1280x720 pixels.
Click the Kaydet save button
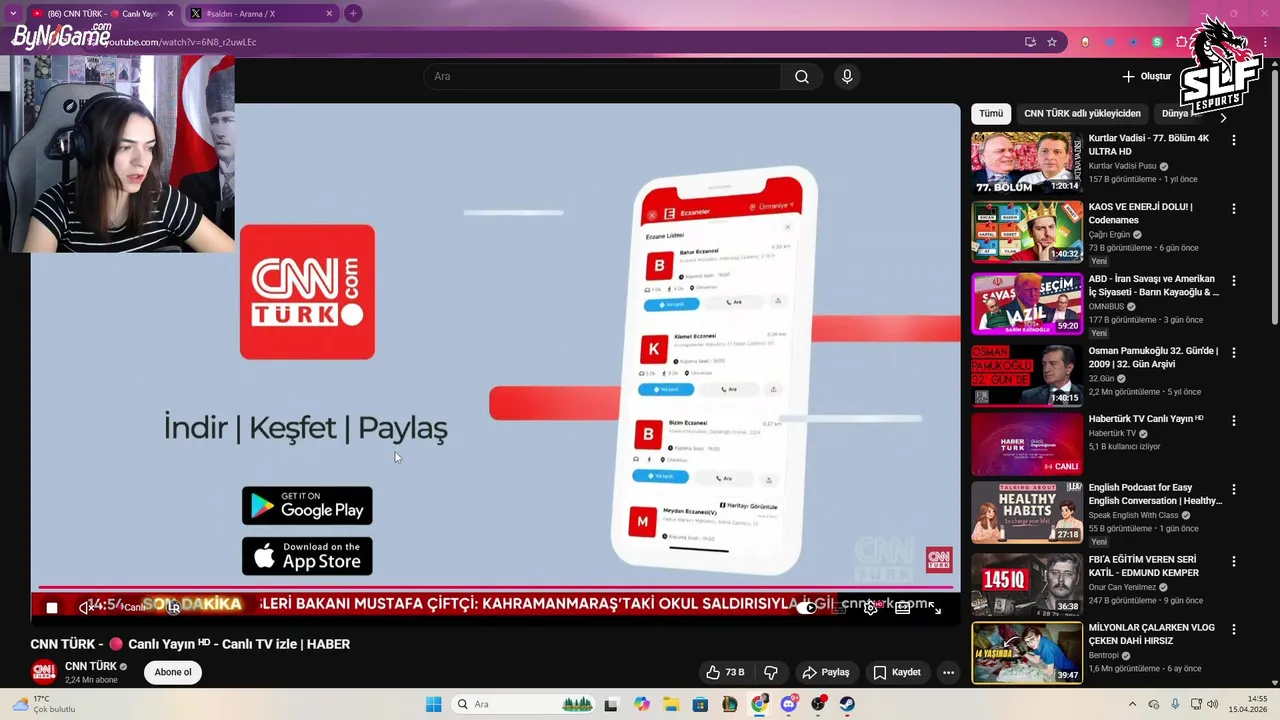point(897,672)
